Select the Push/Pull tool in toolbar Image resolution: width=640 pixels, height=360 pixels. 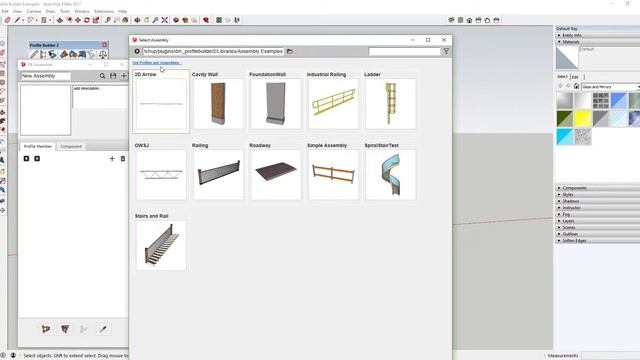(x=60, y=20)
